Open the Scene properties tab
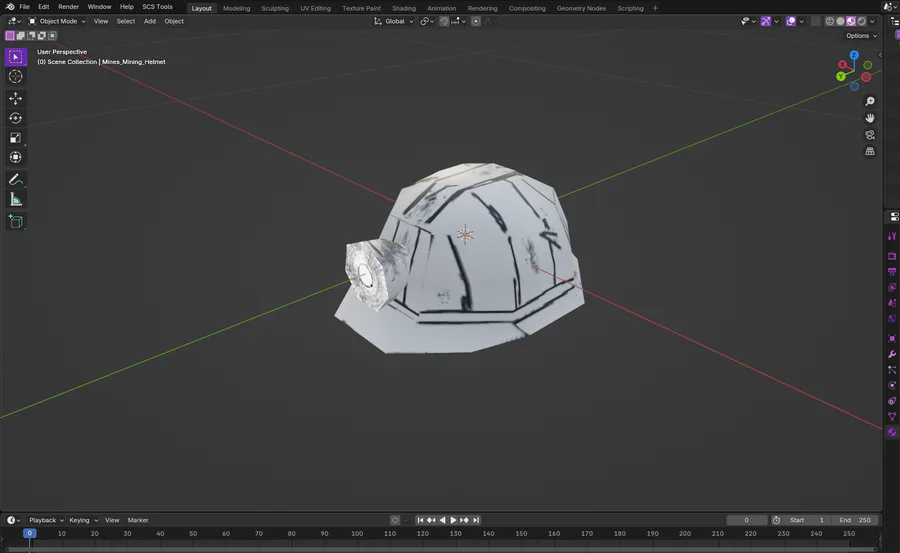Image resolution: width=900 pixels, height=553 pixels. 892,303
